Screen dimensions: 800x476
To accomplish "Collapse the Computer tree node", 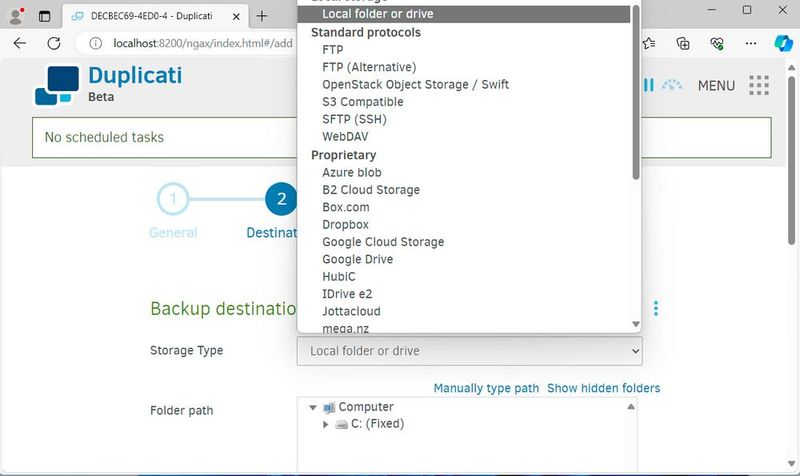I will [313, 407].
